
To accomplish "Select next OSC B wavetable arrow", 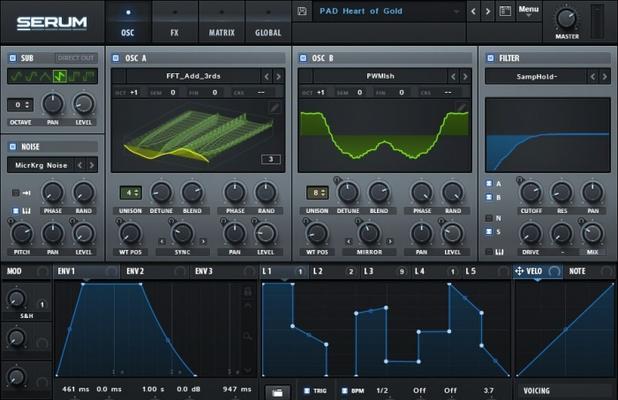I will tap(465, 76).
